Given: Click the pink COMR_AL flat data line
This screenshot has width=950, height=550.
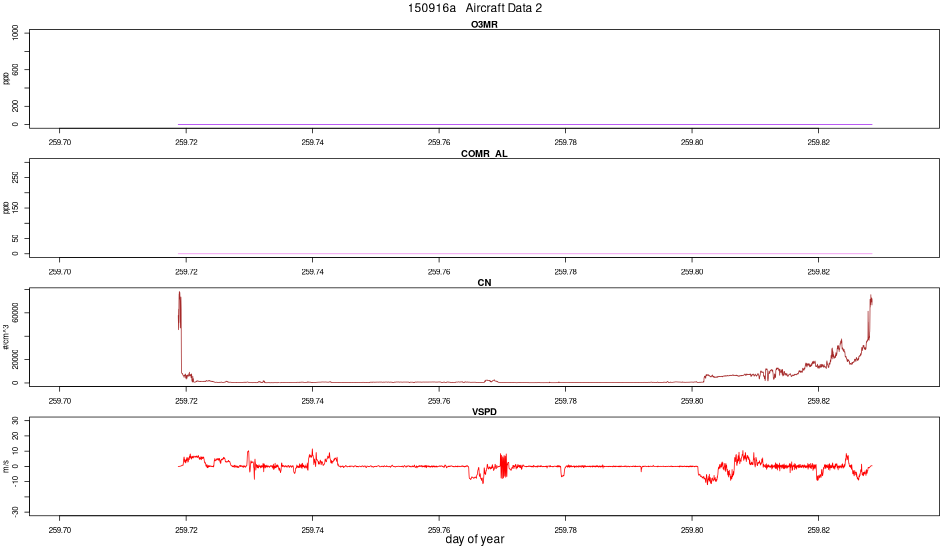Looking at the screenshot, I should (x=525, y=253).
